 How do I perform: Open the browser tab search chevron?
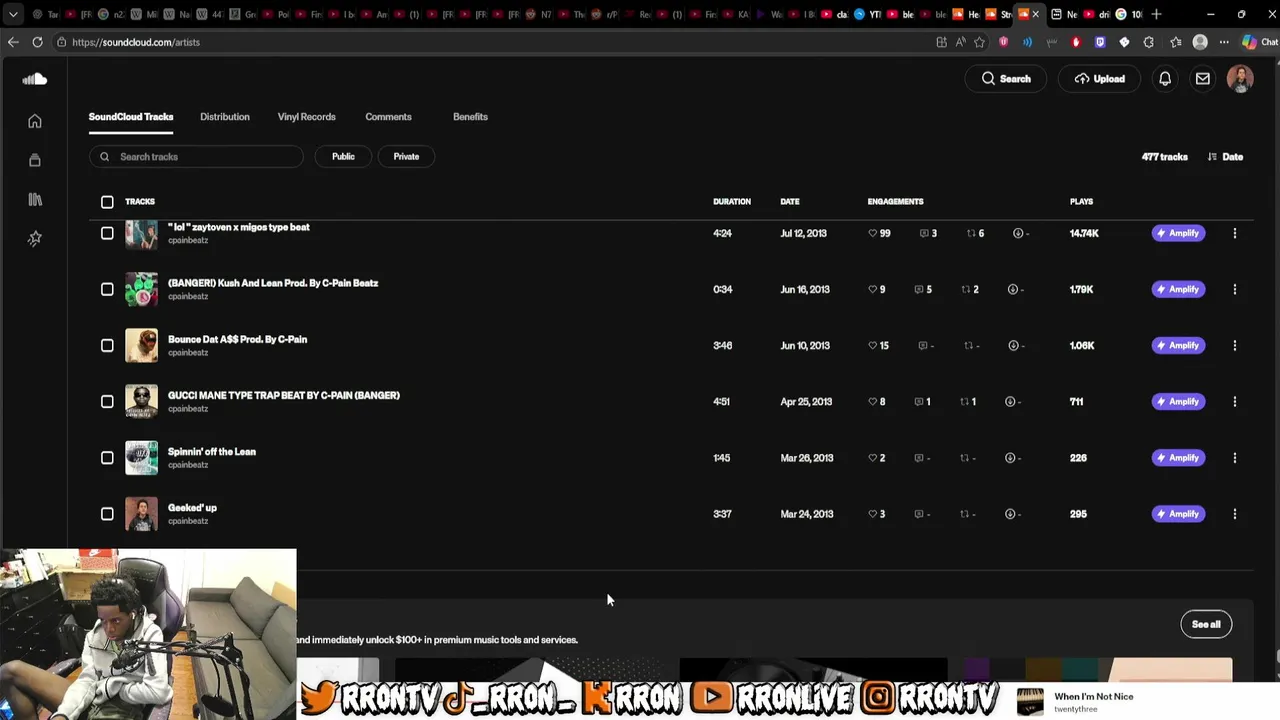(13, 14)
